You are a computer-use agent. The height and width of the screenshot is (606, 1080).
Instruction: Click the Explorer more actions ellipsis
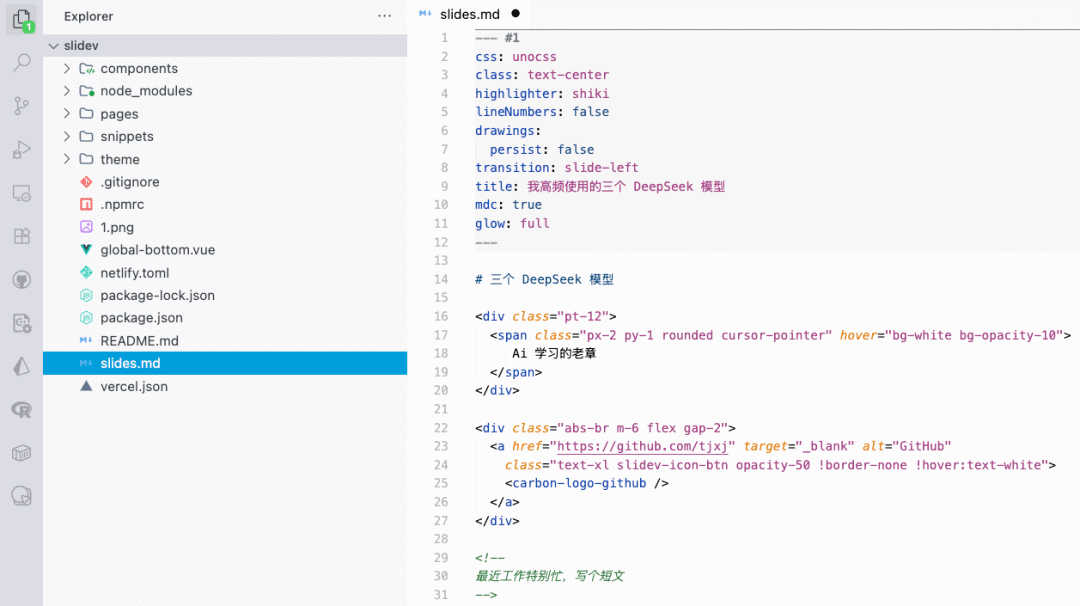(384, 16)
